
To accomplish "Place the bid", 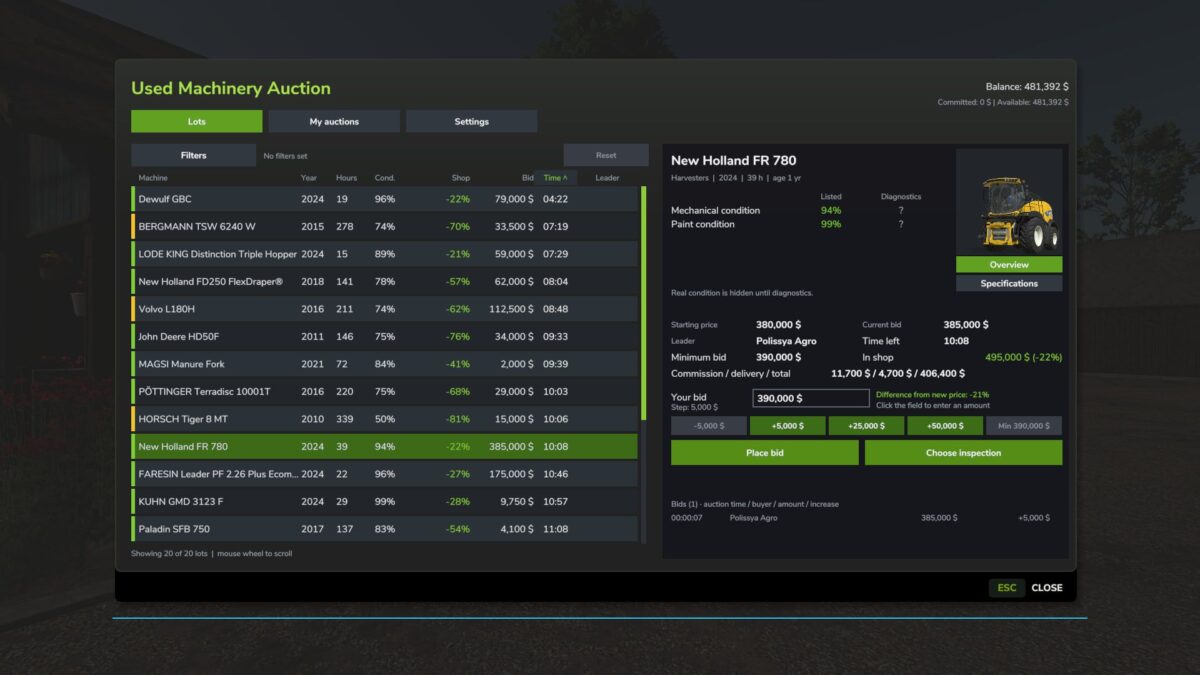I will (x=765, y=453).
